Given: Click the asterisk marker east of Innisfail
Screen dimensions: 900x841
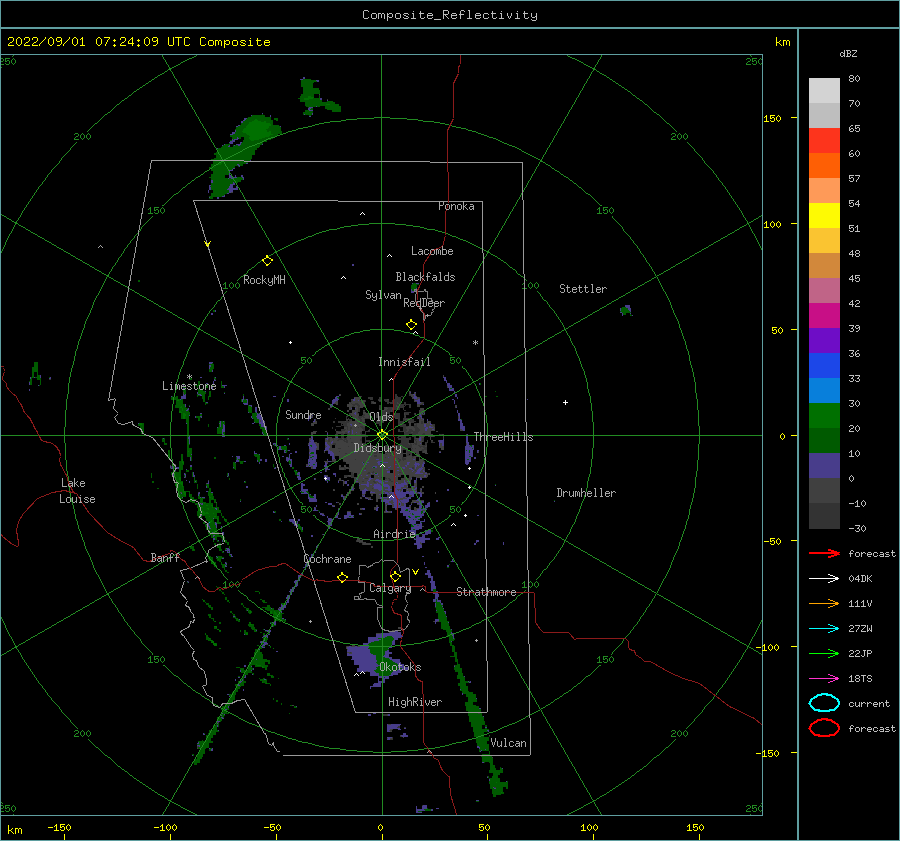Looking at the screenshot, I should [x=475, y=343].
